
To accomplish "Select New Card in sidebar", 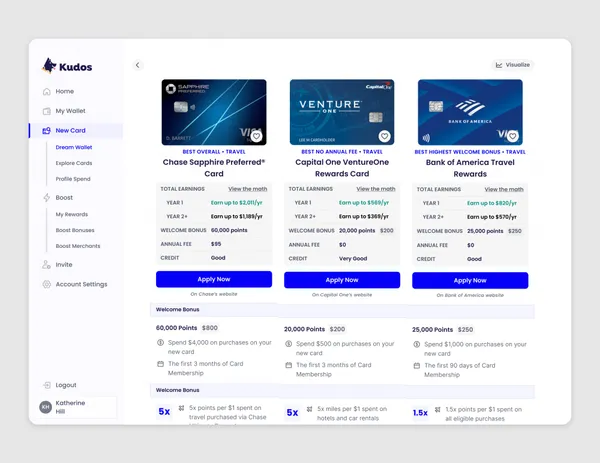I will [x=76, y=130].
